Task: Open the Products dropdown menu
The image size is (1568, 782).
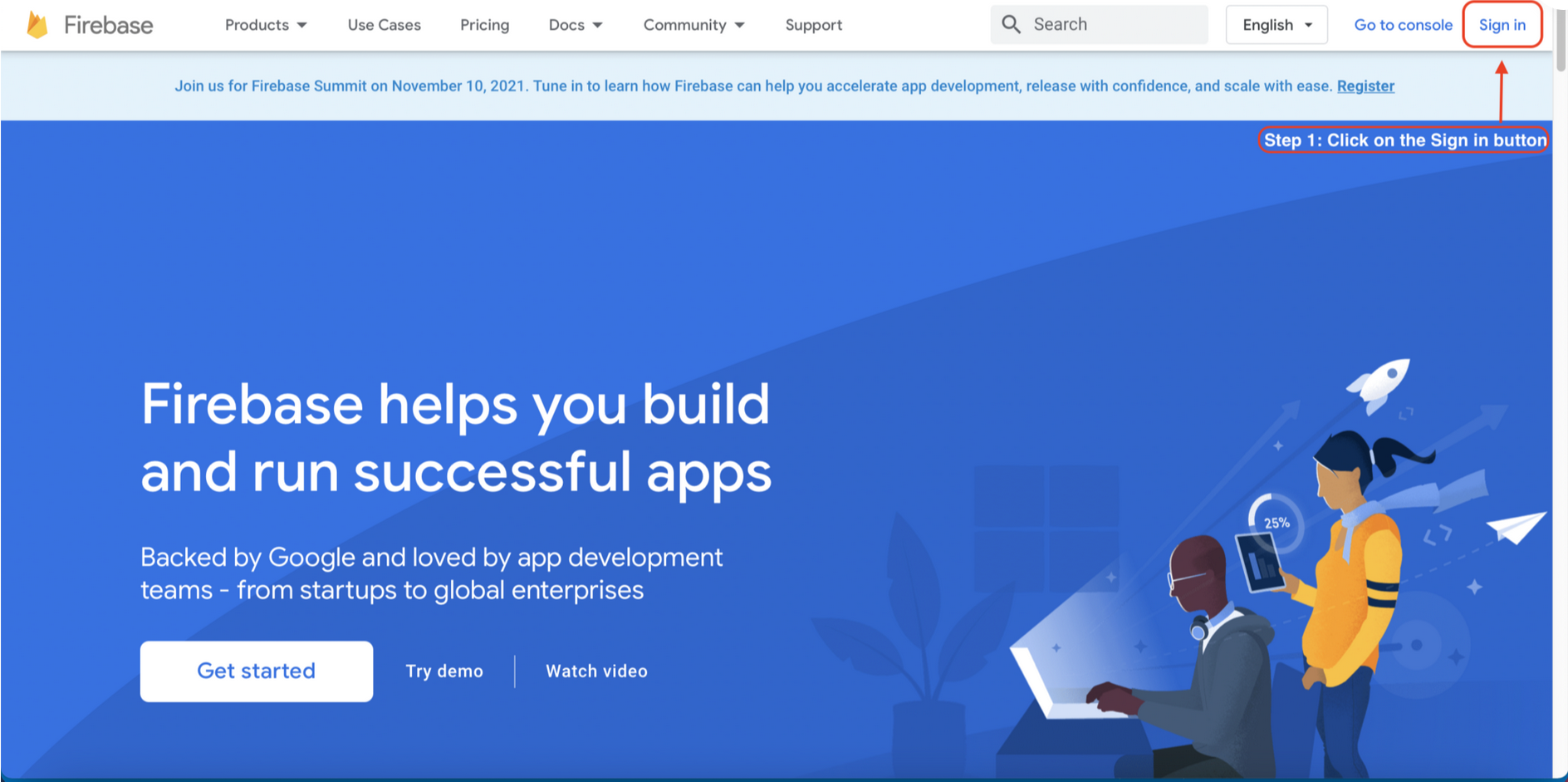Action: coord(266,25)
